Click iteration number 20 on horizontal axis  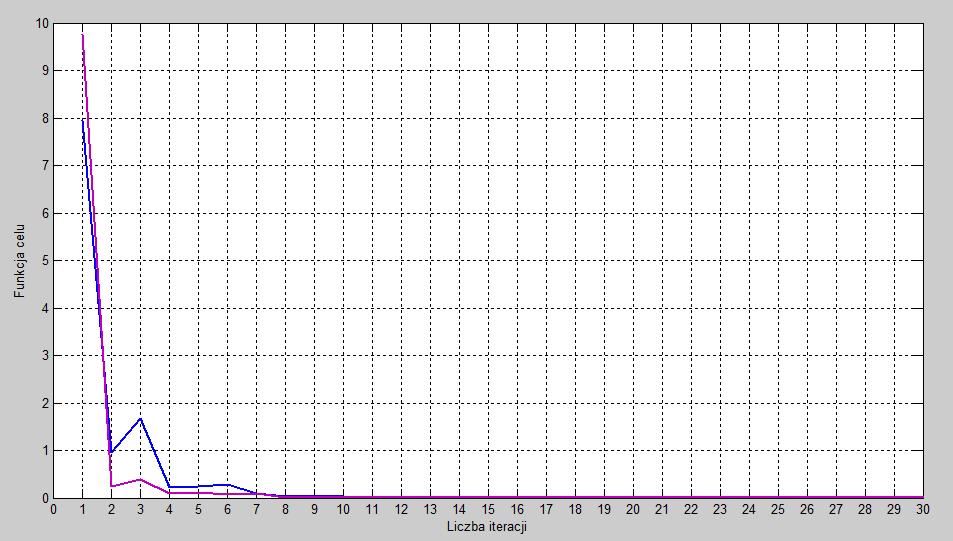click(x=633, y=510)
